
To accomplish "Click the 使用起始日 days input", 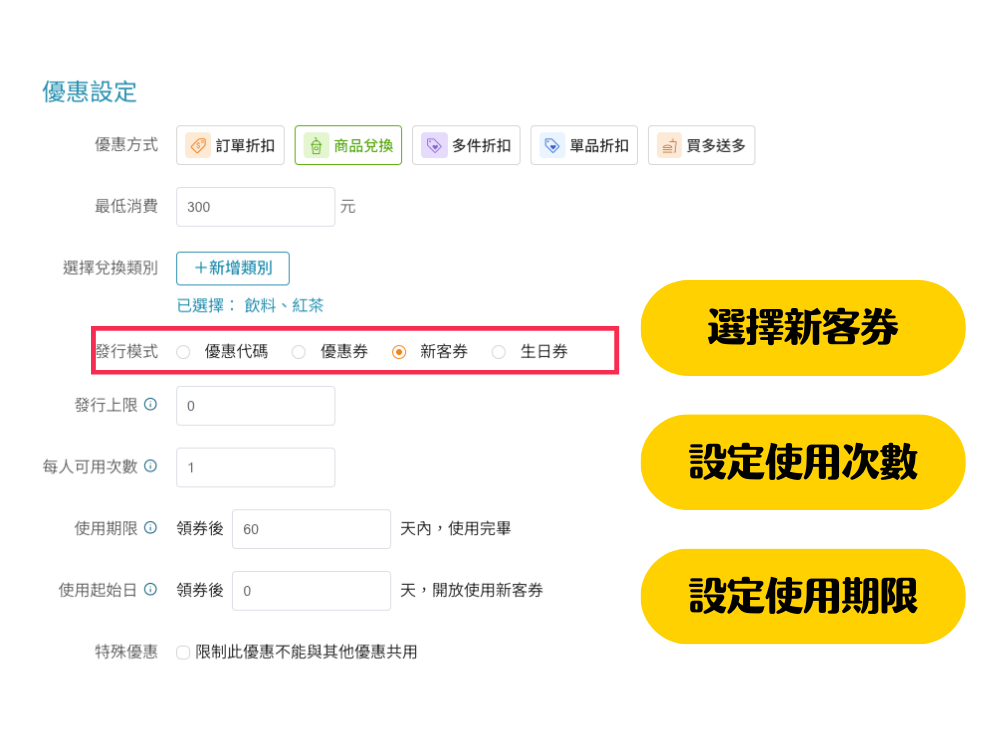I will [x=310, y=591].
